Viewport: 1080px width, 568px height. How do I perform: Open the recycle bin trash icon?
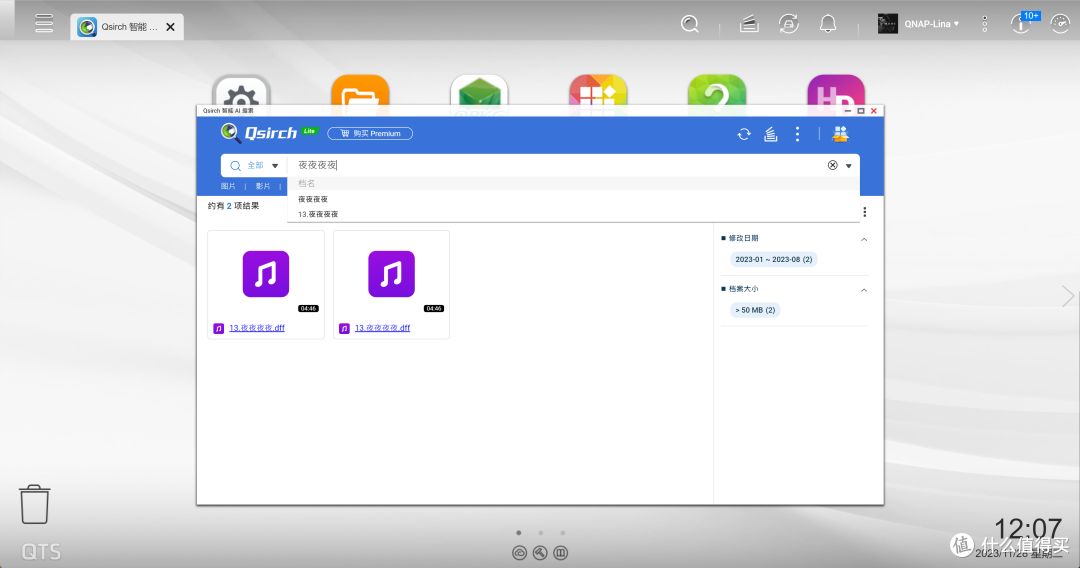(34, 505)
